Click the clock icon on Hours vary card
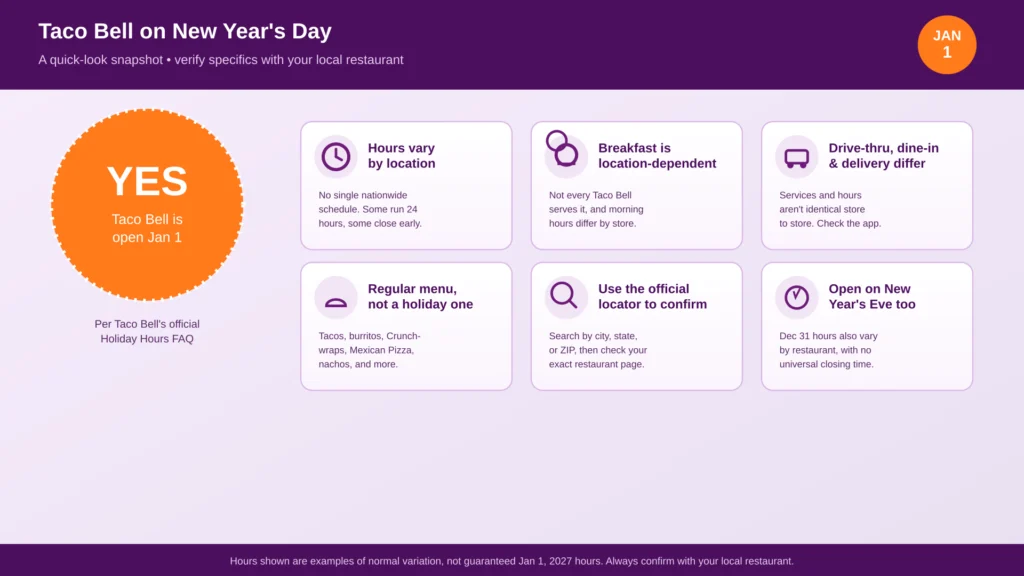 (336, 156)
